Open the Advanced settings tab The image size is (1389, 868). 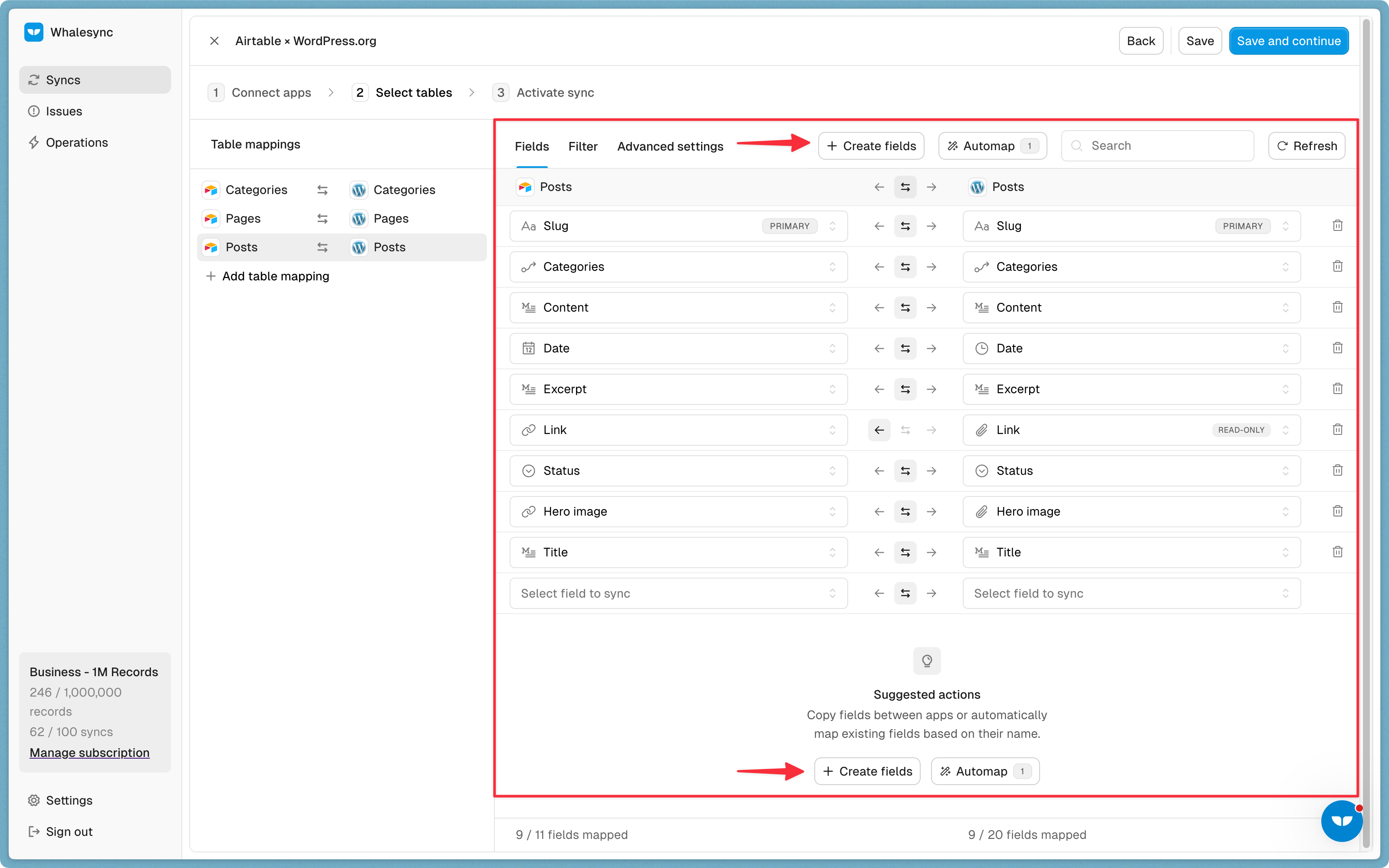pyautogui.click(x=670, y=146)
